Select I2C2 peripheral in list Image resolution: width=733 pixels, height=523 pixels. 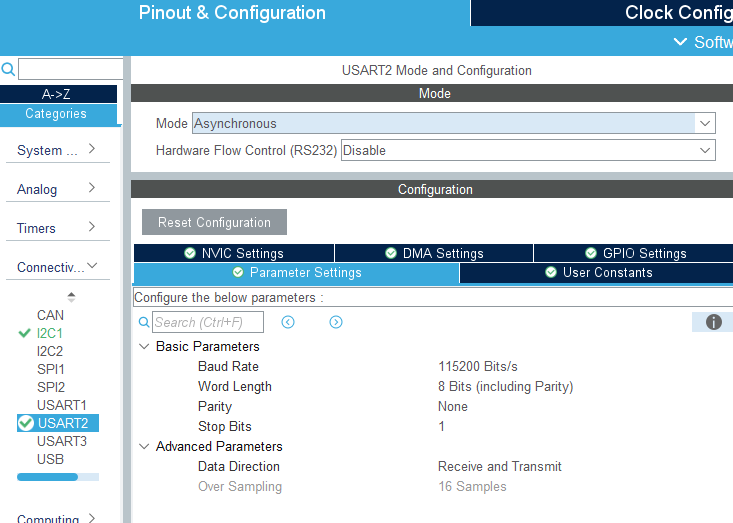pyautogui.click(x=50, y=351)
